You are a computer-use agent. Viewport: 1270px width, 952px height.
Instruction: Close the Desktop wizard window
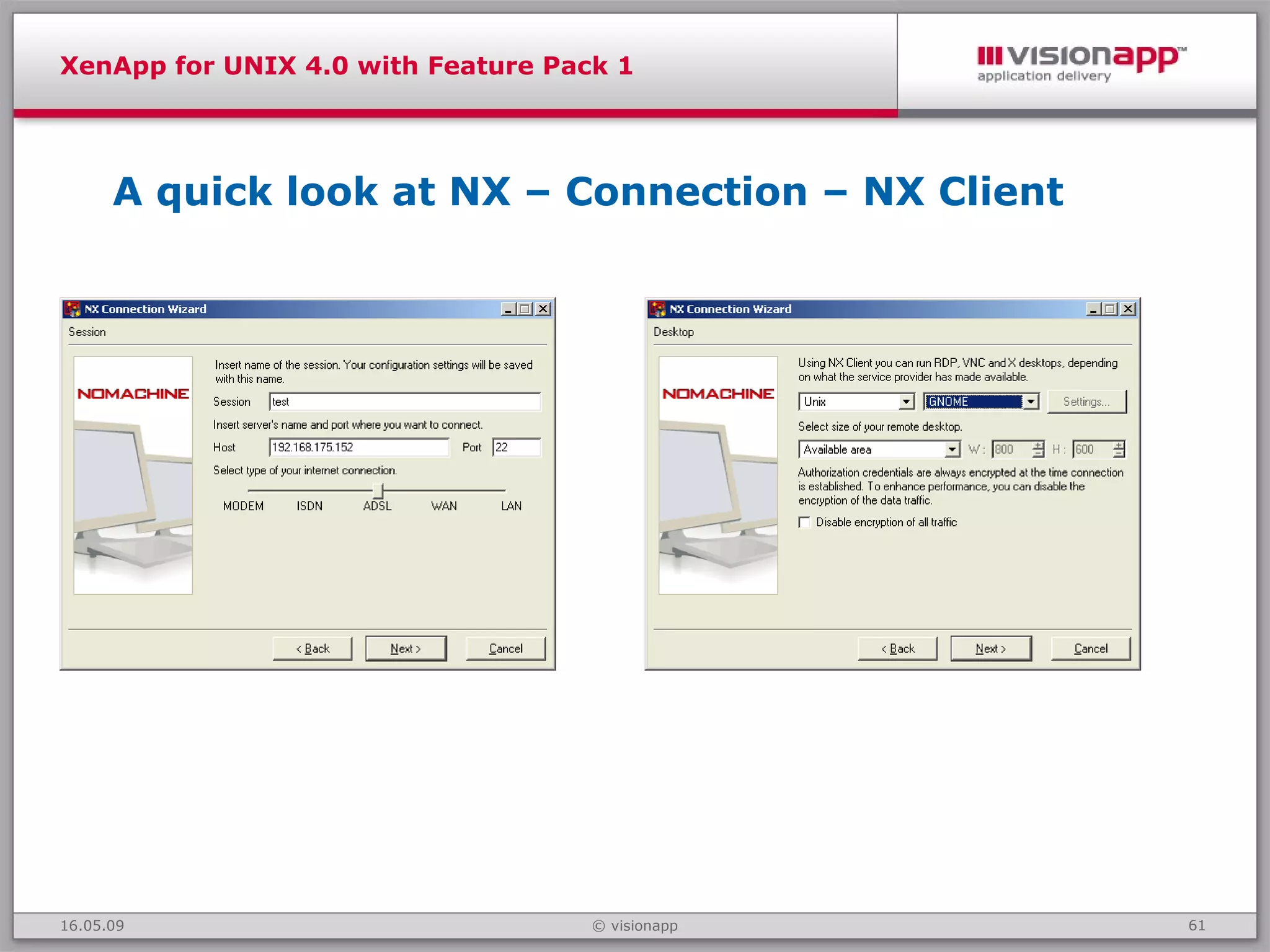coord(1129,309)
